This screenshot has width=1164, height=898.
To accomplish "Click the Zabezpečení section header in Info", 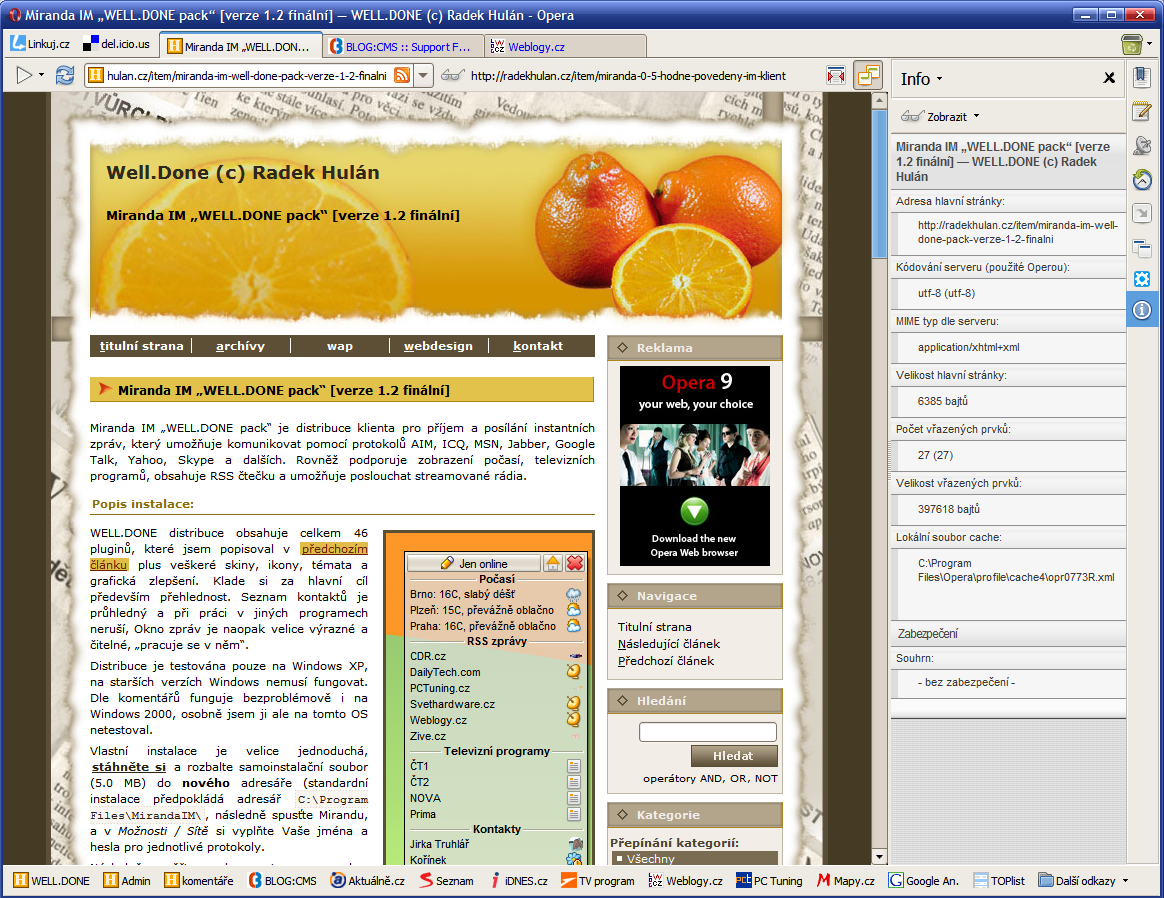I will pos(1008,633).
